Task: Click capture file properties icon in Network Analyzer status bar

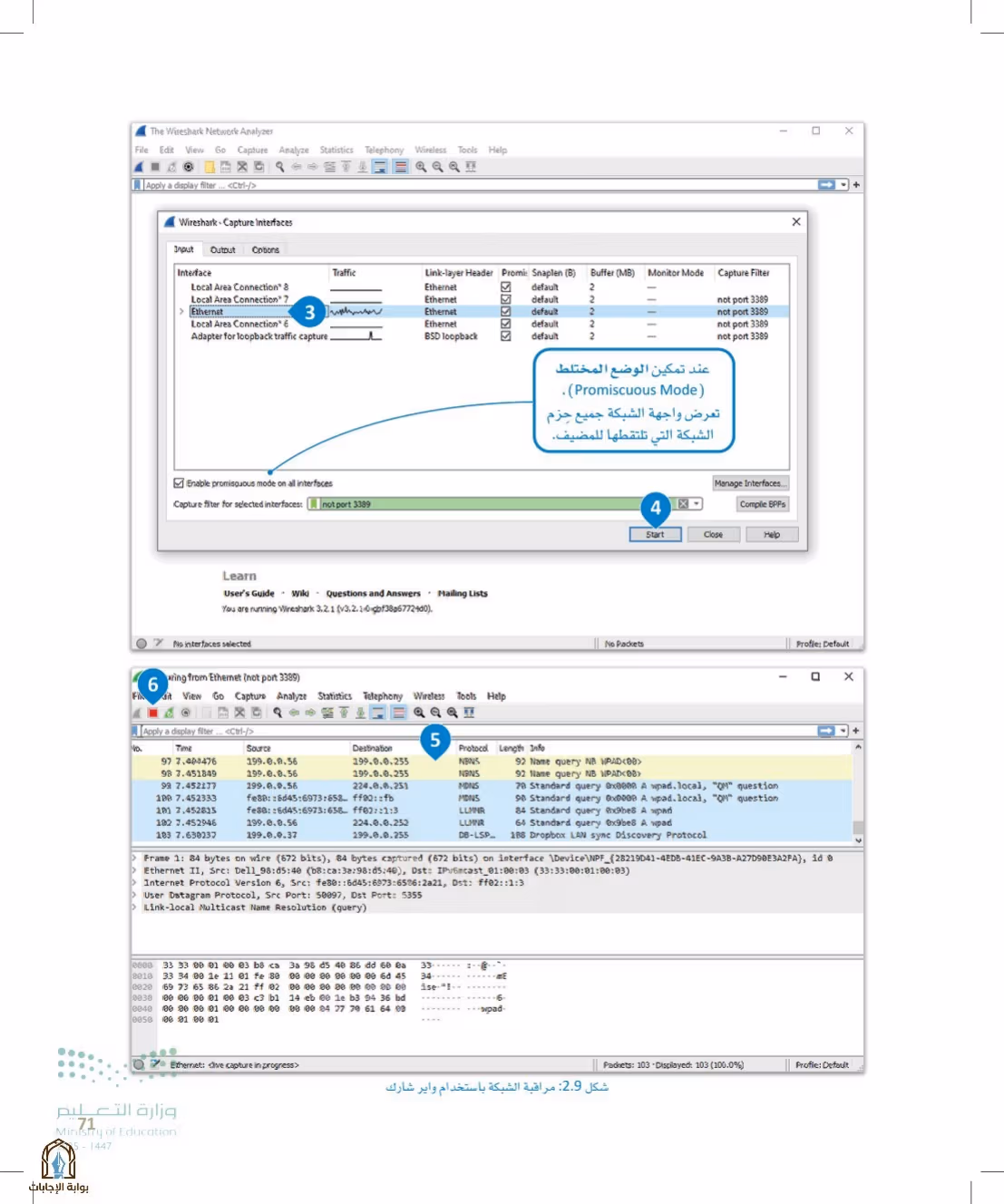Action: point(158,644)
